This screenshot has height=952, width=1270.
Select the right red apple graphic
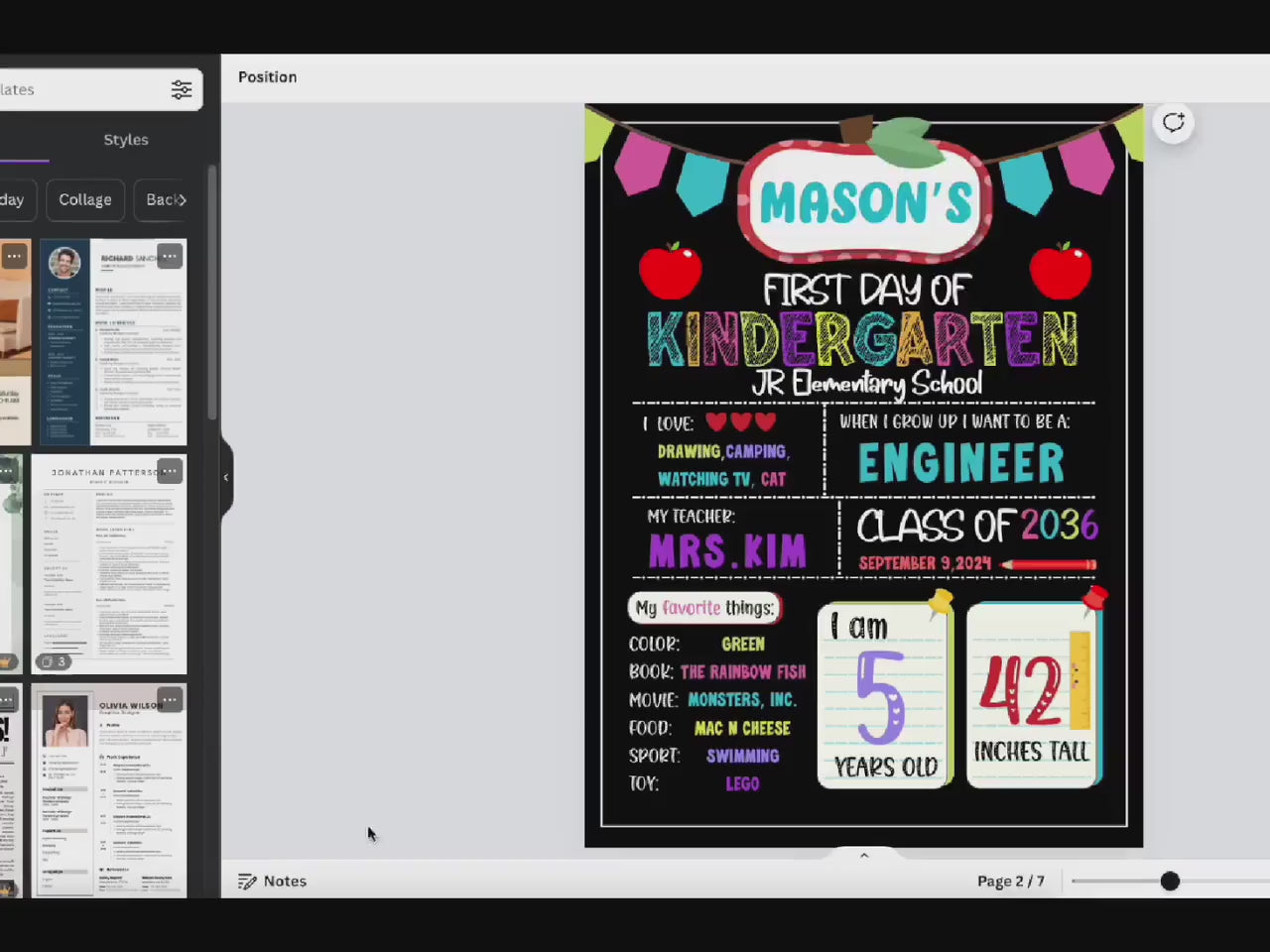click(x=1061, y=270)
